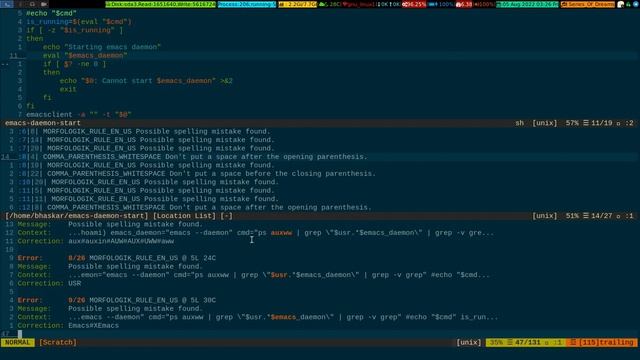Click '[unix]' in the bottom status line
Screen dimensions: 640x360
pos(469,342)
